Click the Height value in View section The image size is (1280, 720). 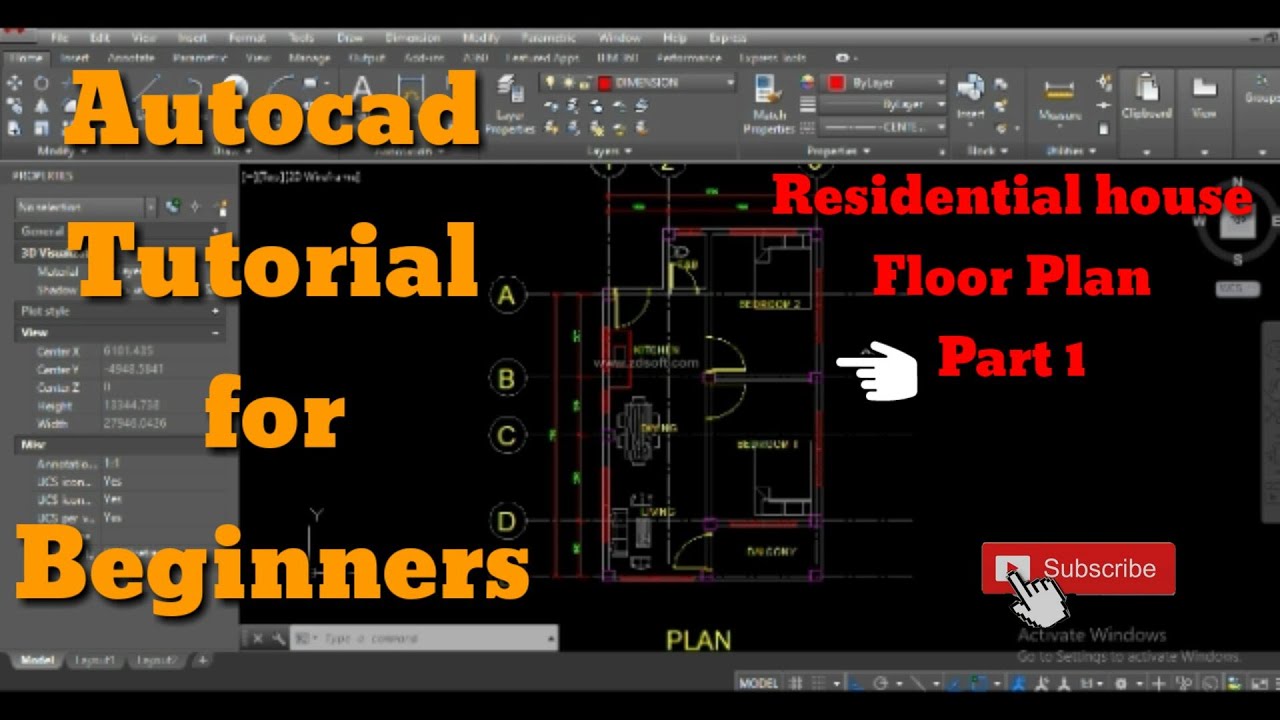[x=131, y=406]
